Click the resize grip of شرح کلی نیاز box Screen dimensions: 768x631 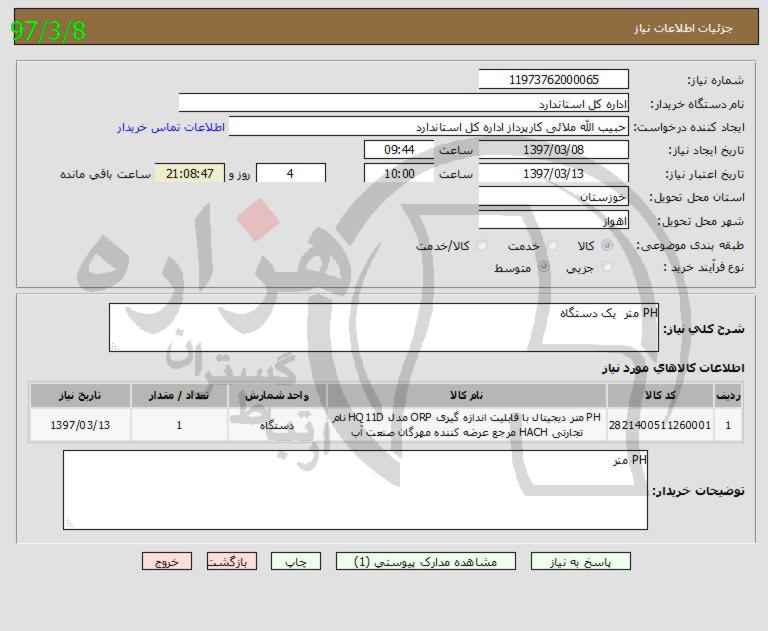(115, 346)
